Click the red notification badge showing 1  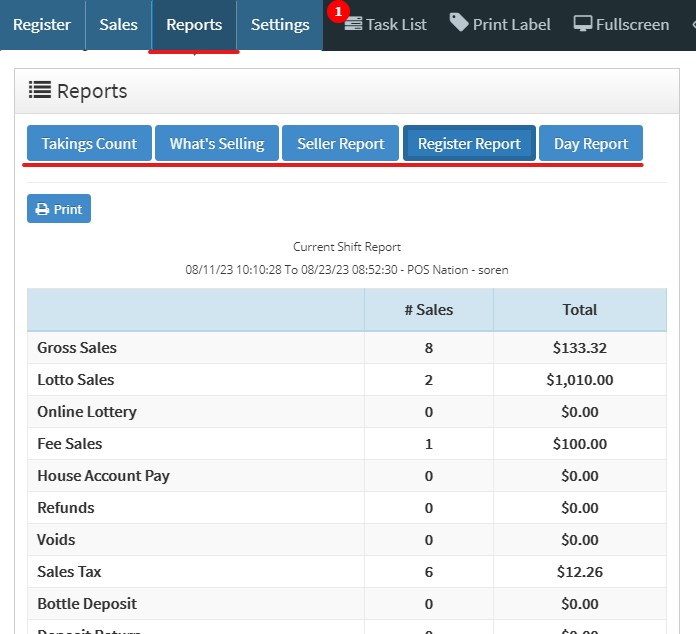338,12
